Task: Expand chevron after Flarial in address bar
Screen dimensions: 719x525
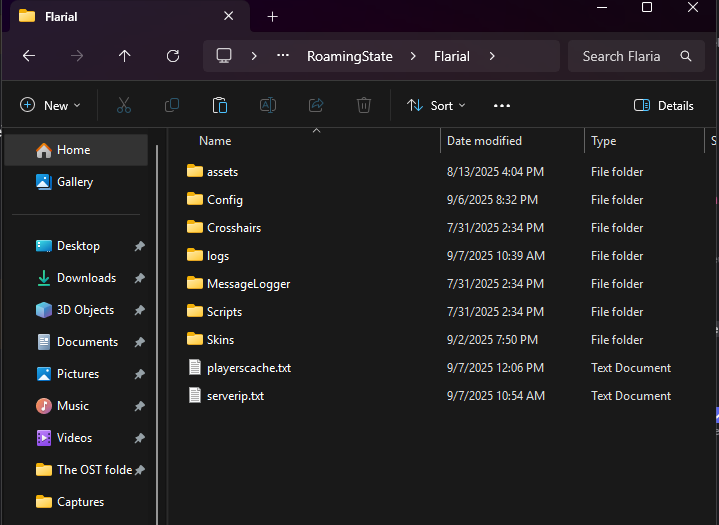Action: click(x=492, y=56)
